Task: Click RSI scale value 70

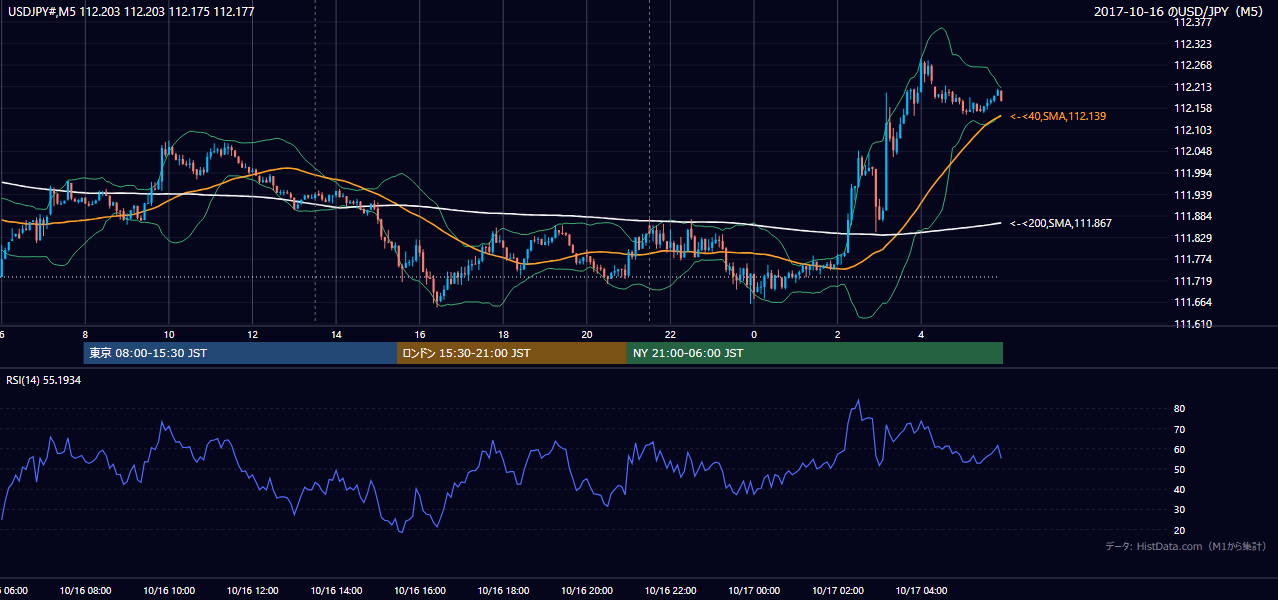Action: (x=1180, y=429)
